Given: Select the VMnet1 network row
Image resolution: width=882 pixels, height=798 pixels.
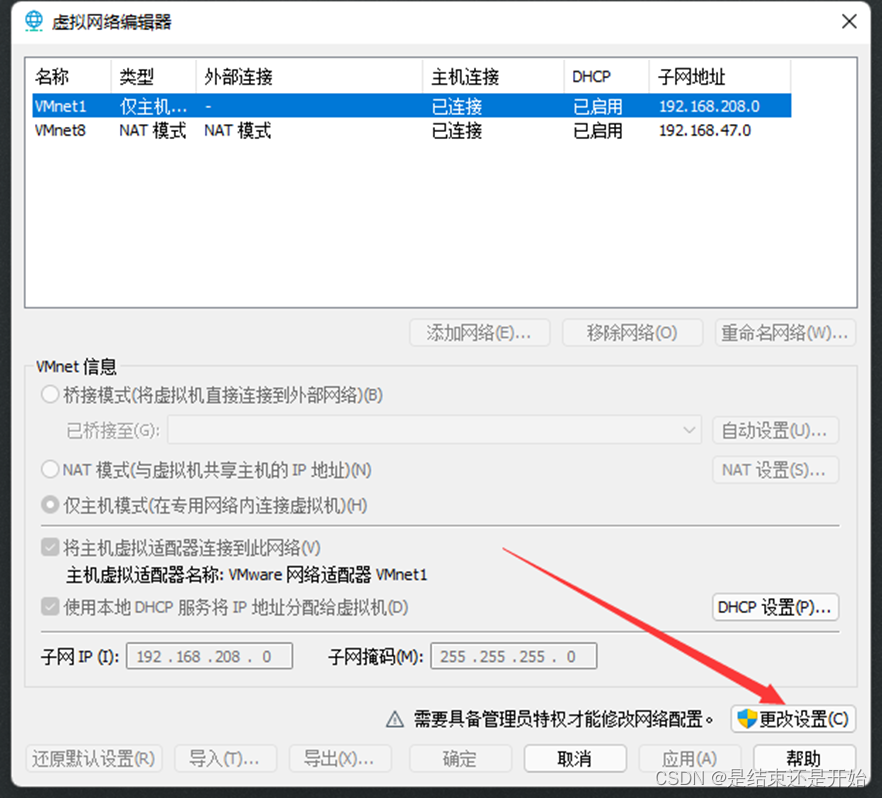Looking at the screenshot, I should [411, 106].
